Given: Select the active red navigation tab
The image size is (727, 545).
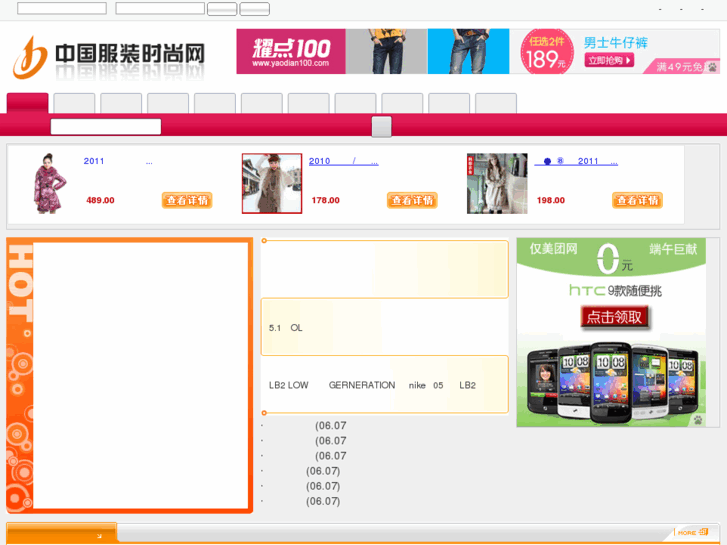Looking at the screenshot, I should [x=27, y=103].
